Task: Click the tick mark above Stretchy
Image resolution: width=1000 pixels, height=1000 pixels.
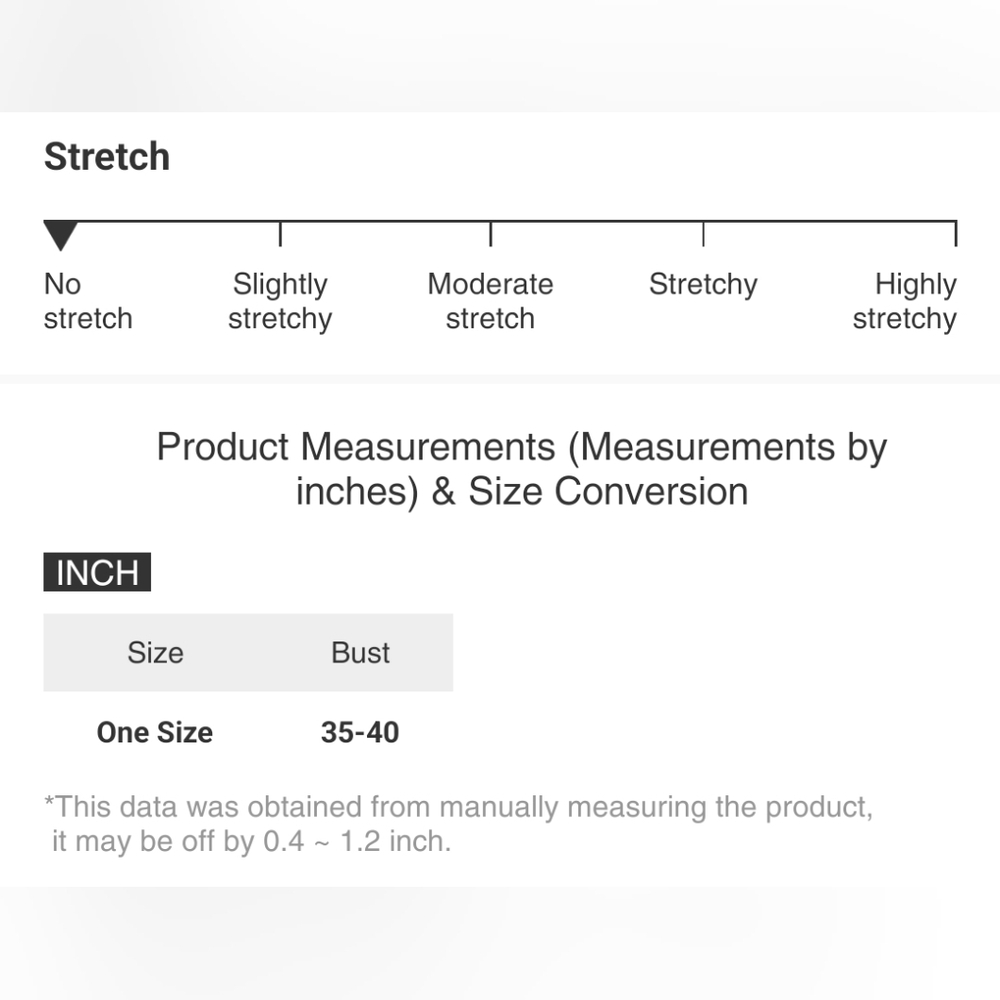Action: (x=703, y=233)
